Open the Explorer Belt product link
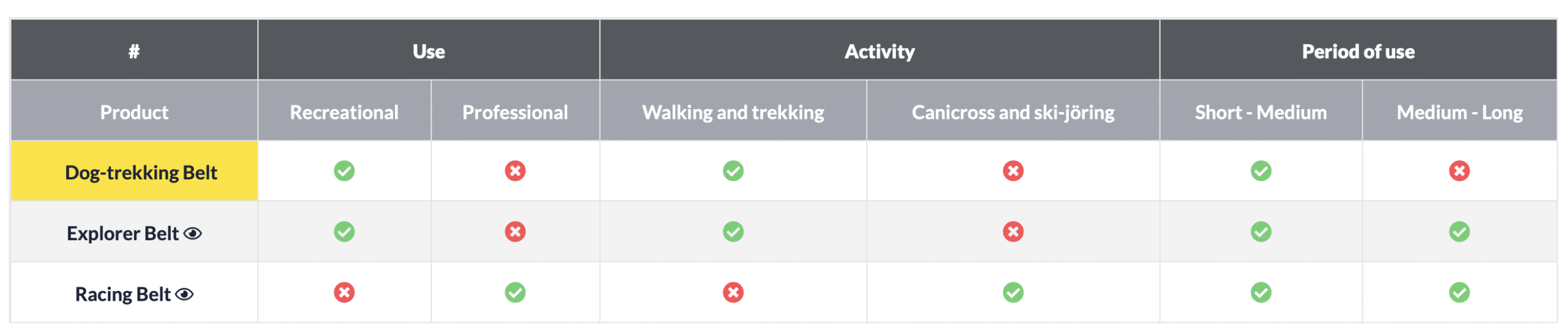Image resolution: width=1568 pixels, height=335 pixels. (123, 233)
